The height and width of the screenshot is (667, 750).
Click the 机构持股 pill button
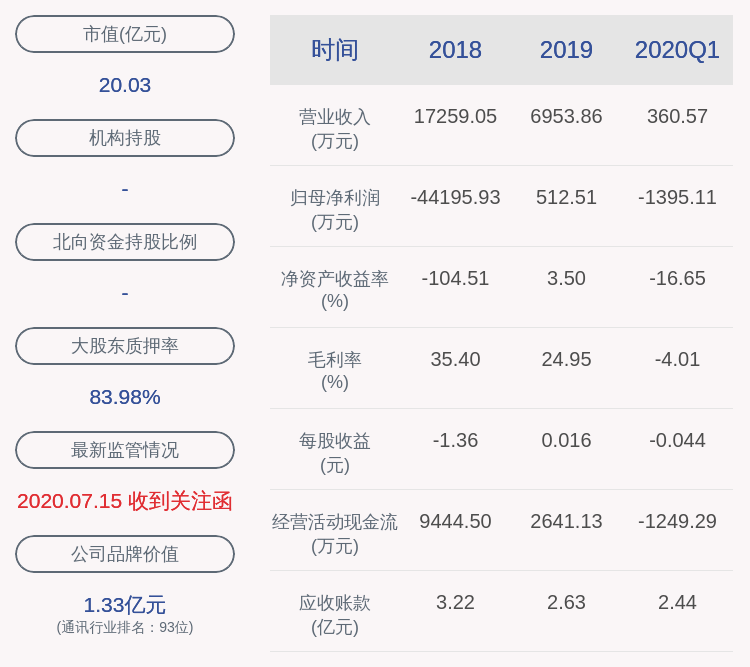(125, 138)
